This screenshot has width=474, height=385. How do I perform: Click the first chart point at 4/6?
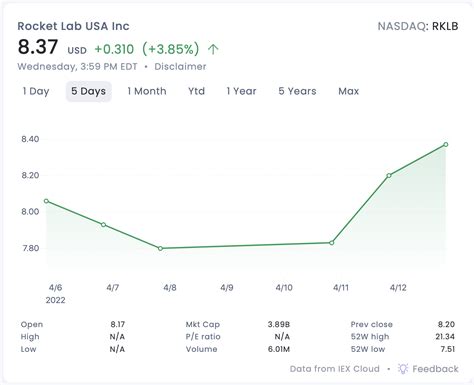point(46,201)
